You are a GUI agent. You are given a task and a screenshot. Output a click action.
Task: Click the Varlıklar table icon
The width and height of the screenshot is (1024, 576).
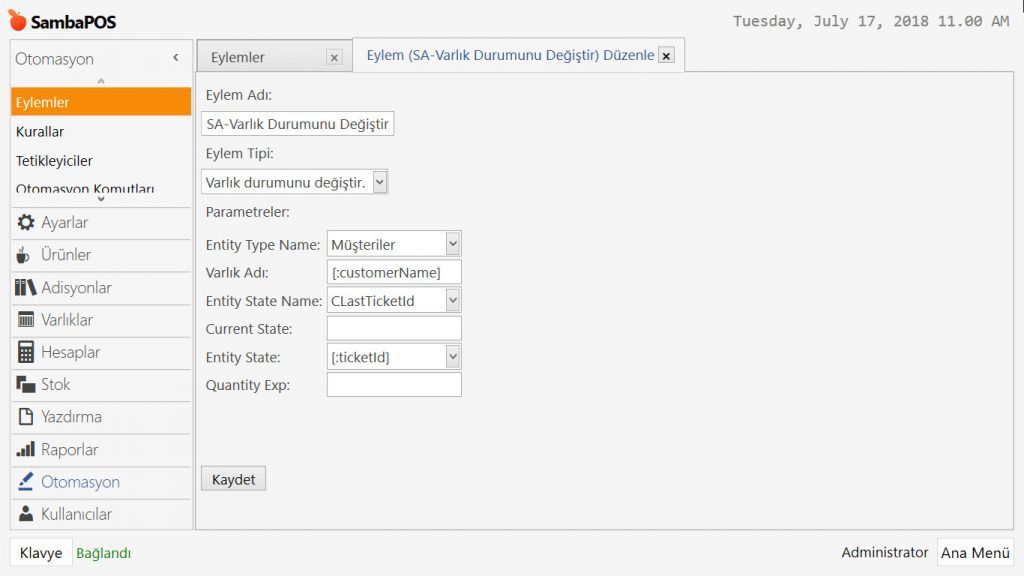(26, 320)
